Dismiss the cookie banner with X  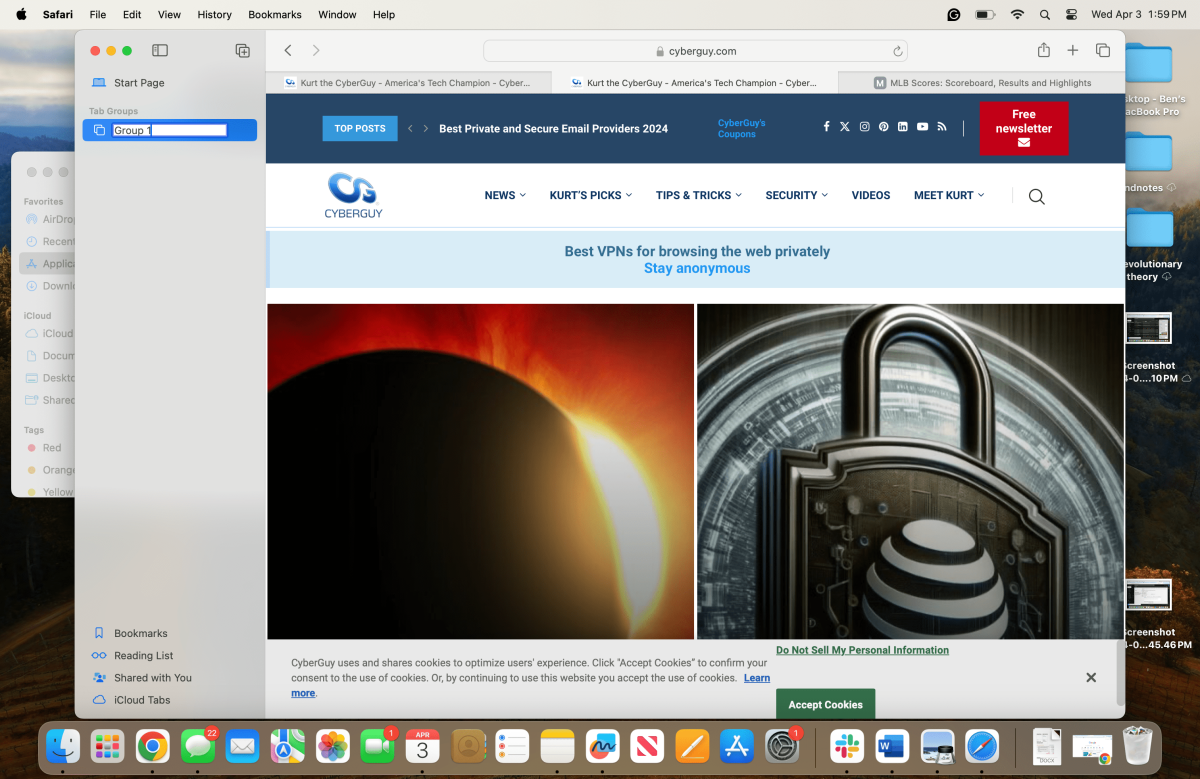(x=1091, y=677)
